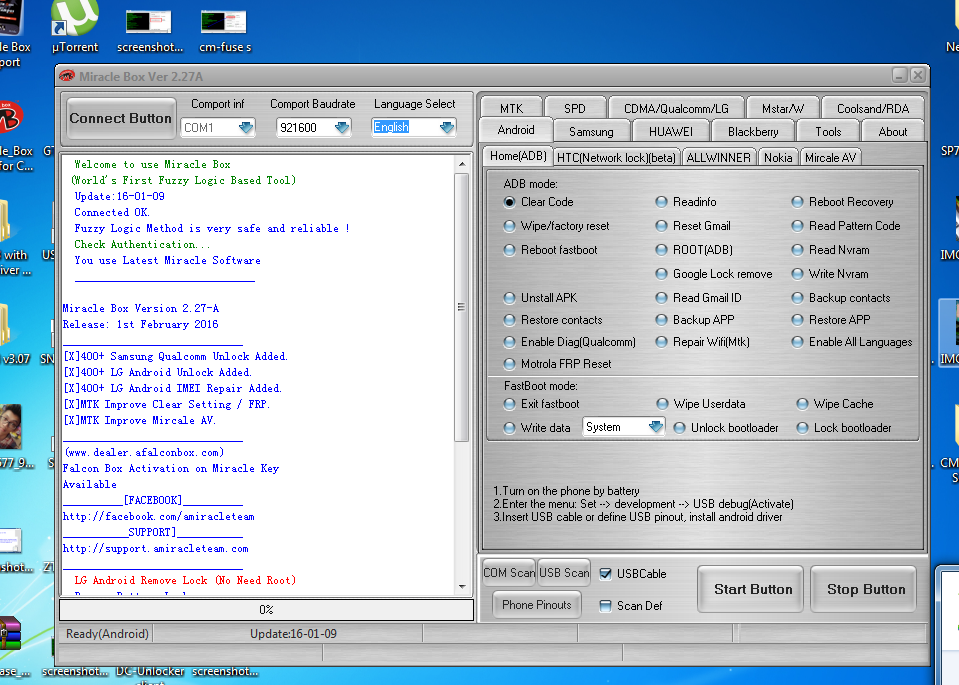Run the COM Scan button
This screenshot has width=959, height=685.
click(509, 573)
